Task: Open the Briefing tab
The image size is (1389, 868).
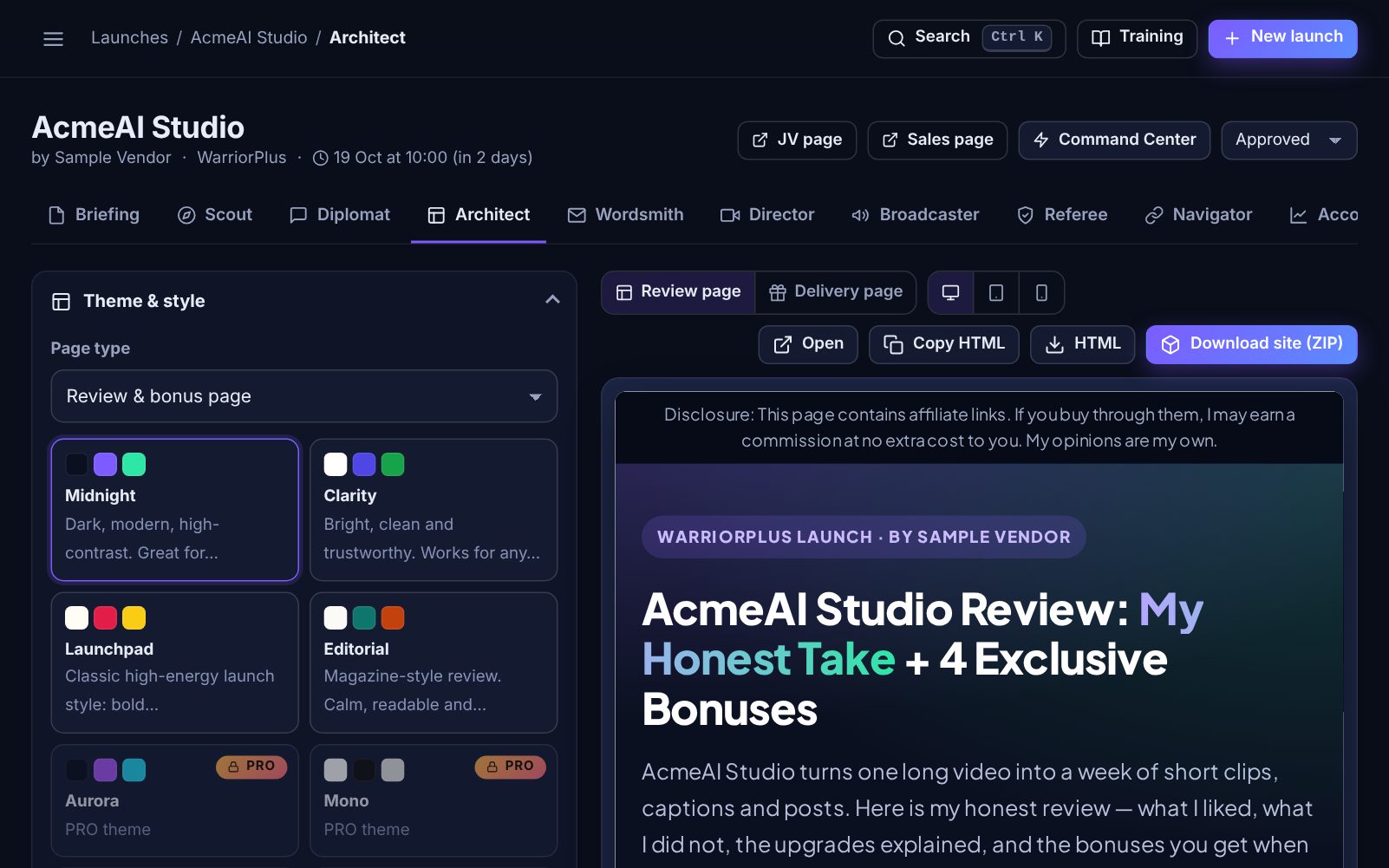Action: tap(94, 215)
